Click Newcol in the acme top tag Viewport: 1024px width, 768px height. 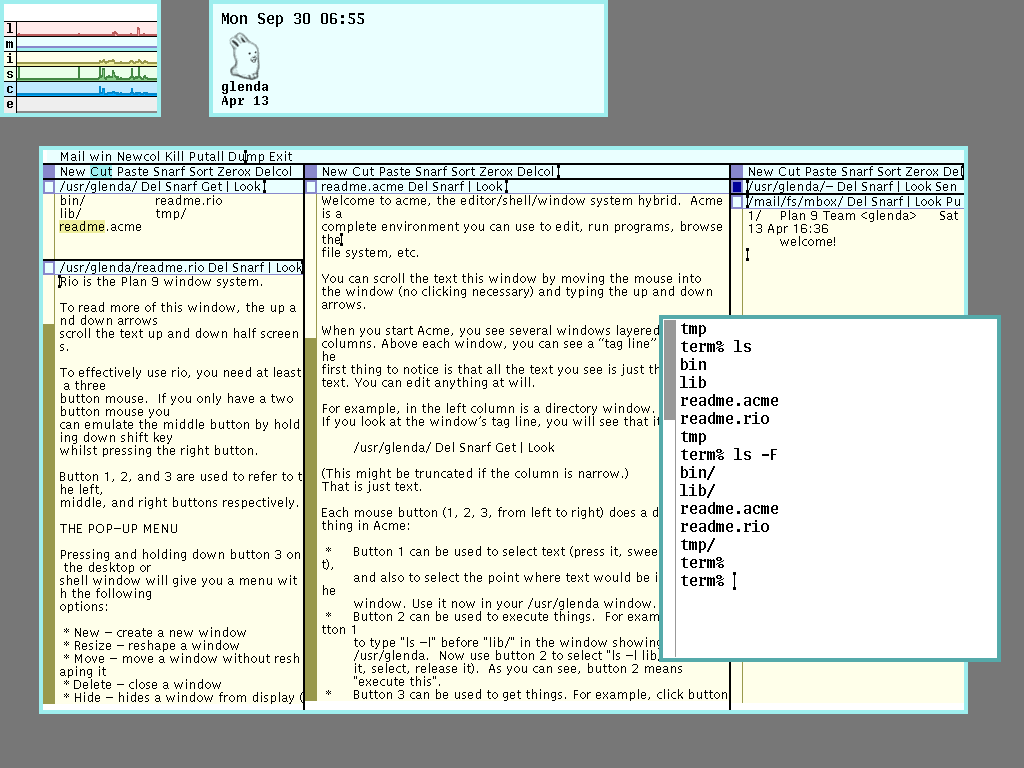click(138, 157)
